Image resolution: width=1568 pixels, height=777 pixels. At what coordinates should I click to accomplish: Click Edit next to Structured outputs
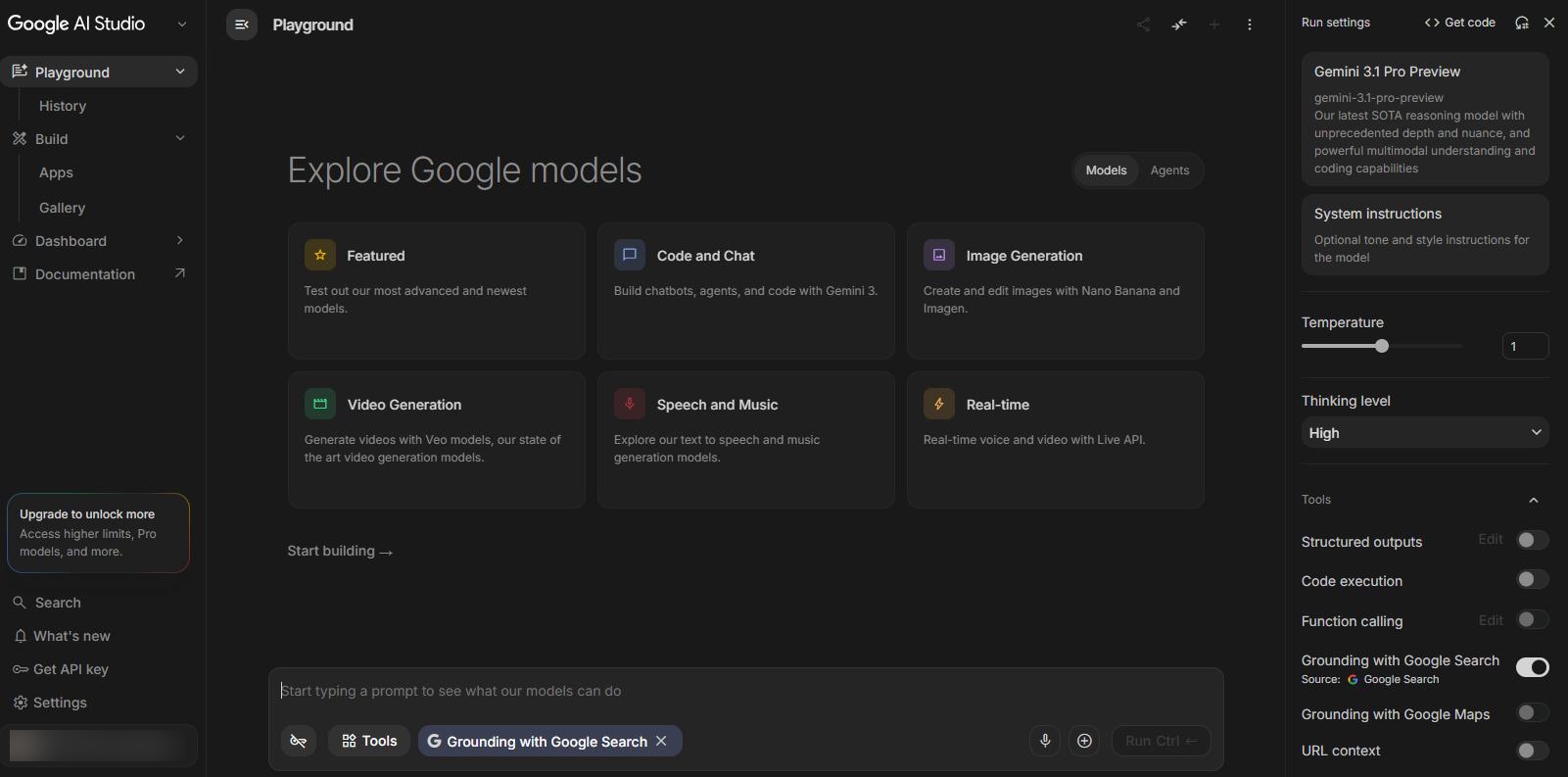(1491, 539)
